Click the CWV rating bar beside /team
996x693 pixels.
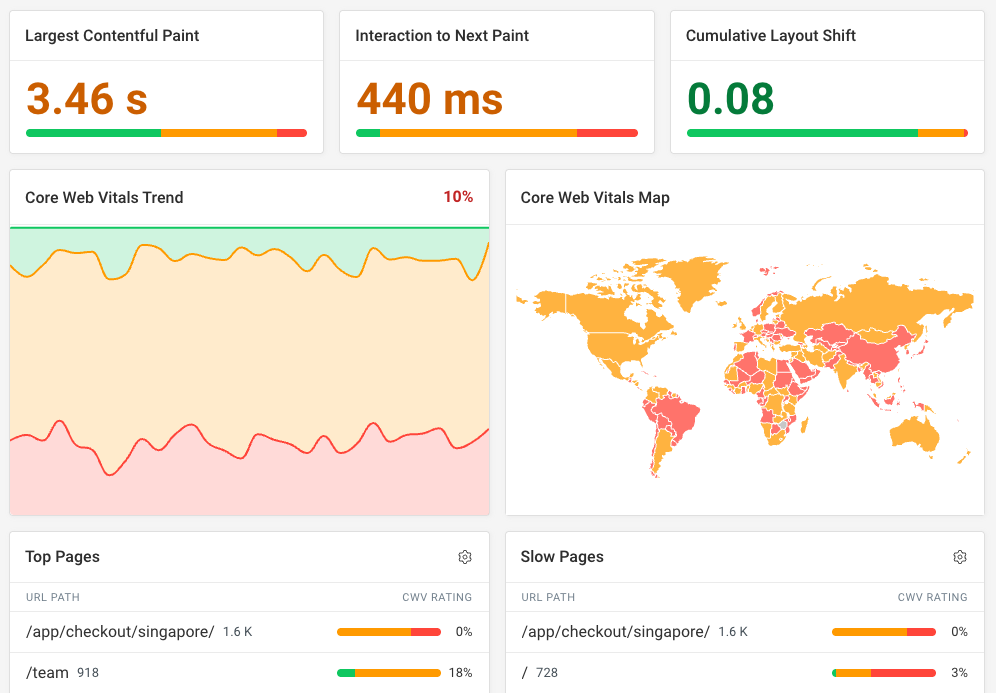point(388,672)
